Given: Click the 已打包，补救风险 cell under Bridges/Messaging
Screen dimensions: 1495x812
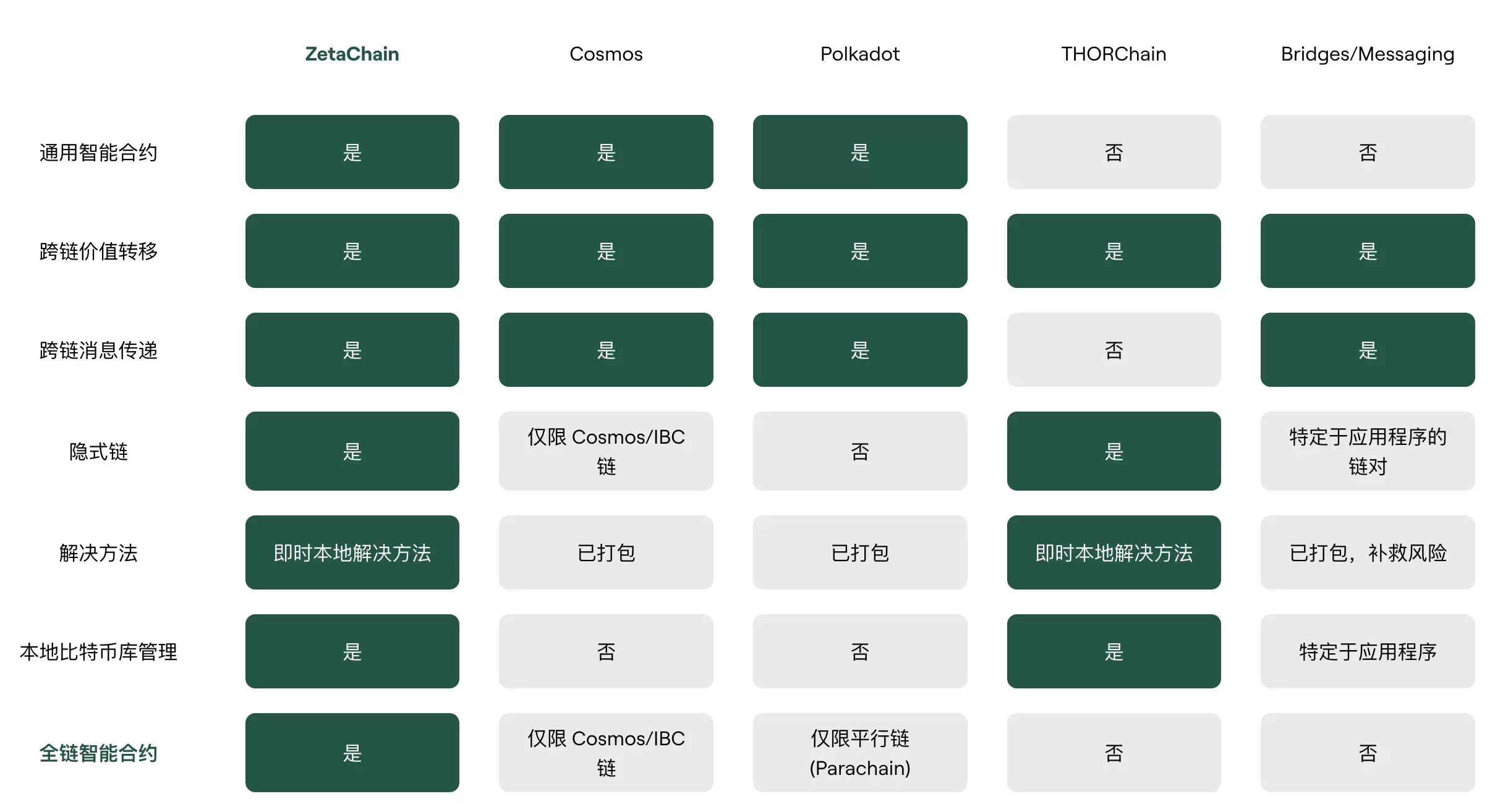Looking at the screenshot, I should [1366, 552].
